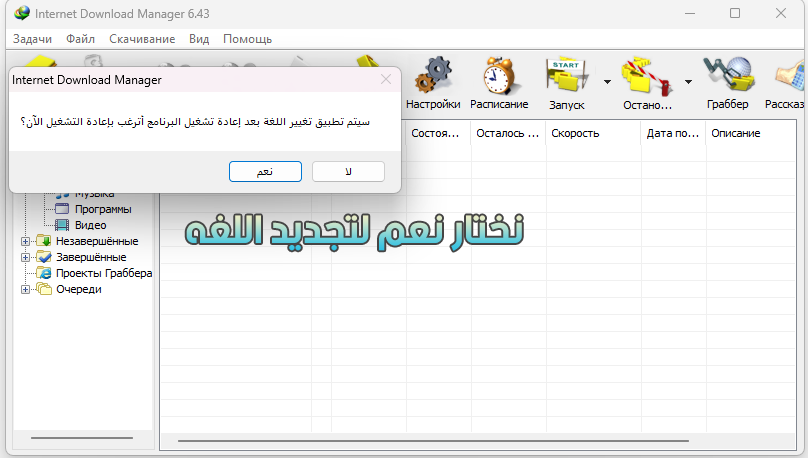Image resolution: width=808 pixels, height=458 pixels.
Task: Click the Программы window icon
Action: [x=62, y=209]
